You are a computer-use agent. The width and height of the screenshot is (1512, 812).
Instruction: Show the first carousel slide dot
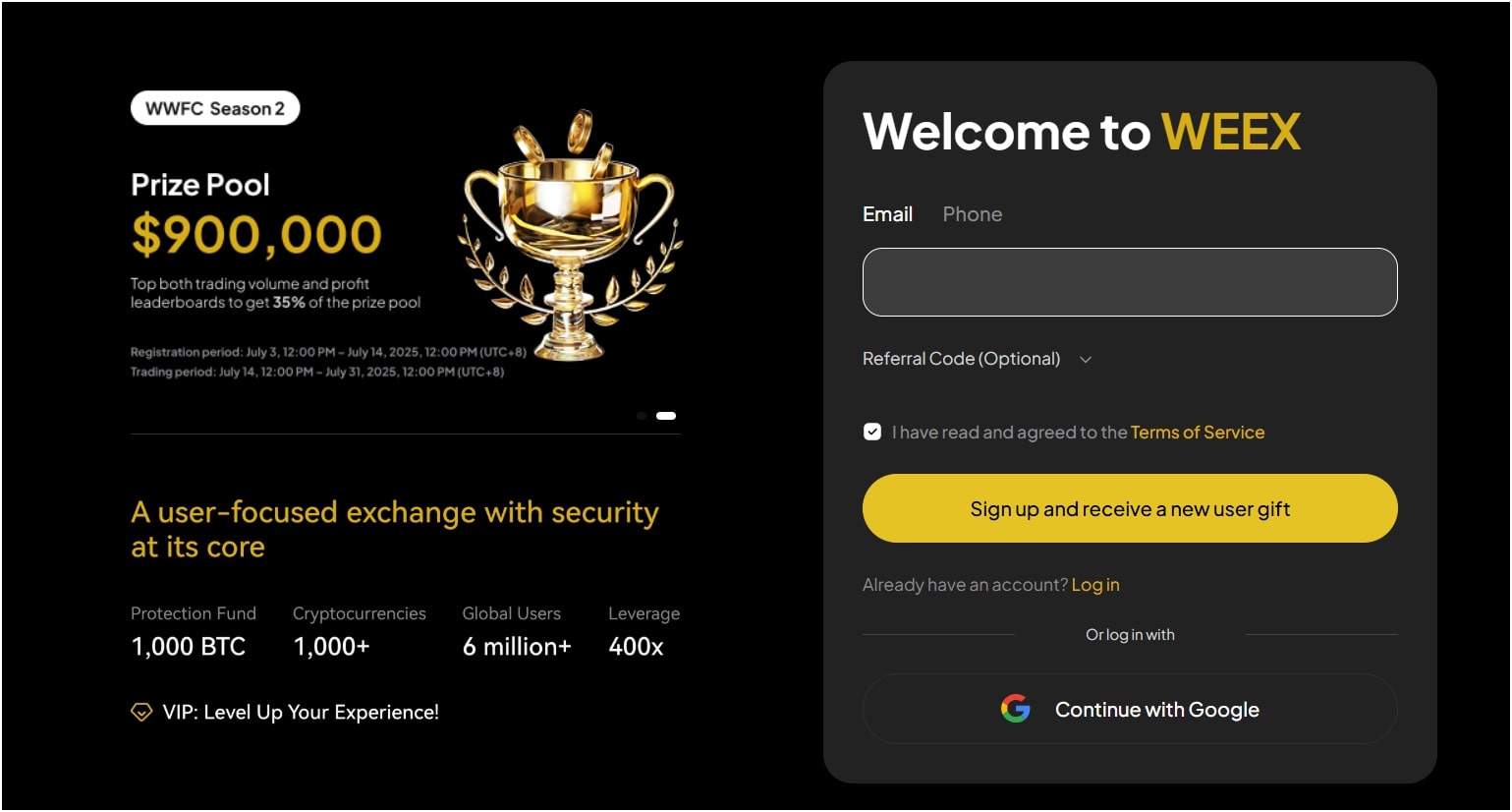pos(642,416)
